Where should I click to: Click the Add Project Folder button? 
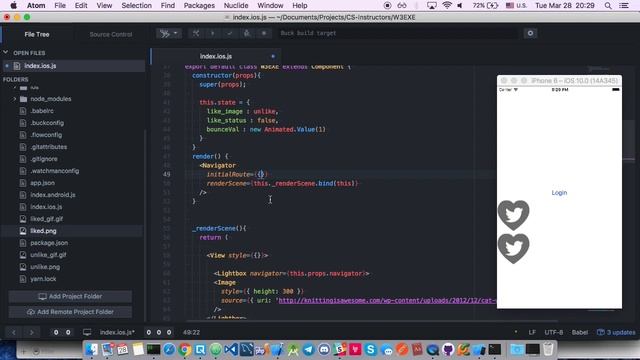tap(70, 297)
